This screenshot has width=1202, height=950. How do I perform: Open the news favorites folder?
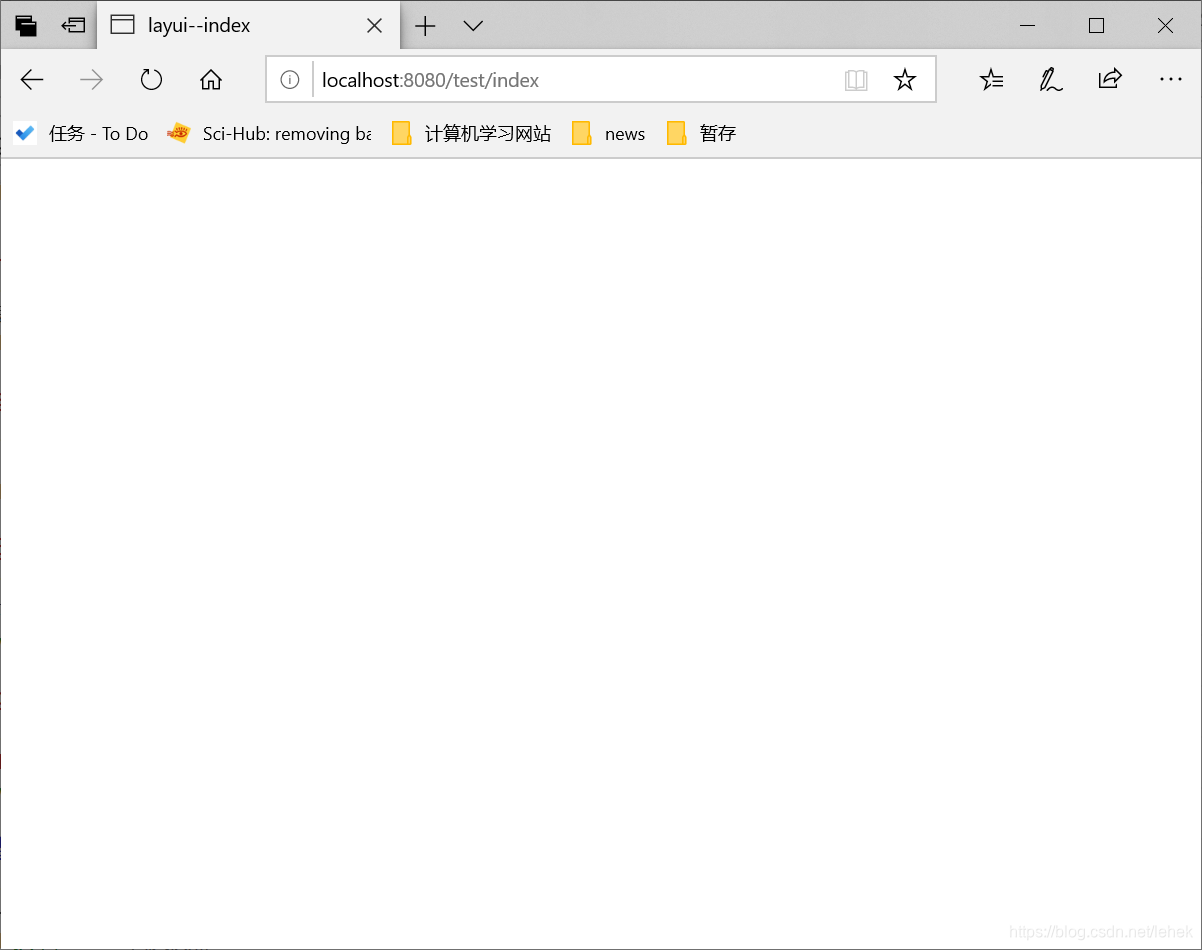coord(609,133)
